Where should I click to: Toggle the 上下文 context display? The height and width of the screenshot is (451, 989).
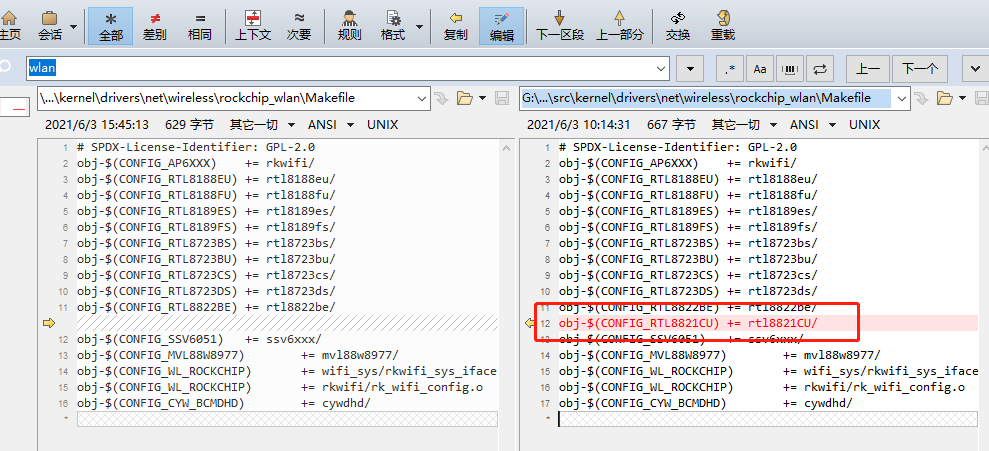[253, 26]
